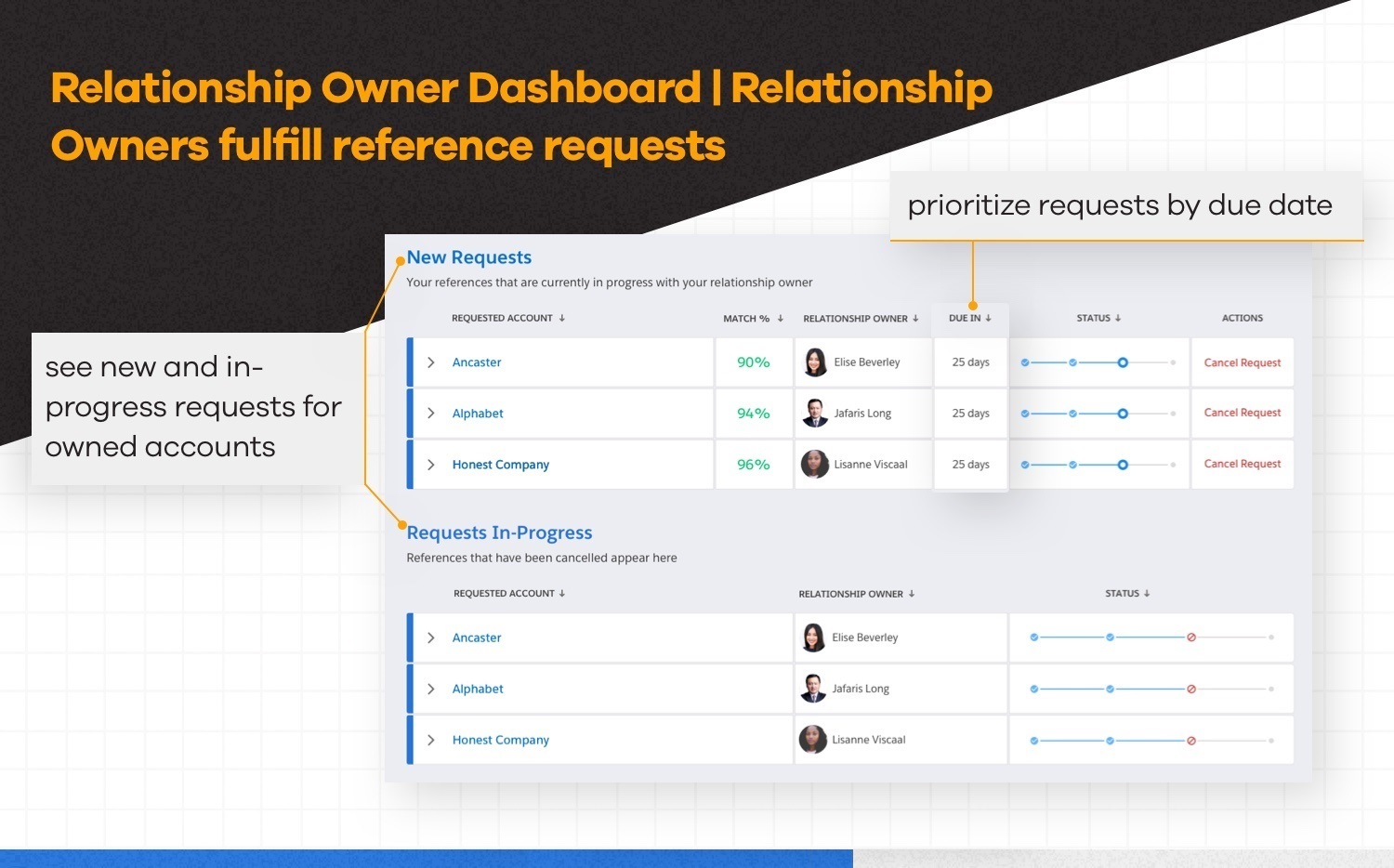
Task: Click Jafaris Long's avatar in Requests In-Progress
Action: click(813, 689)
